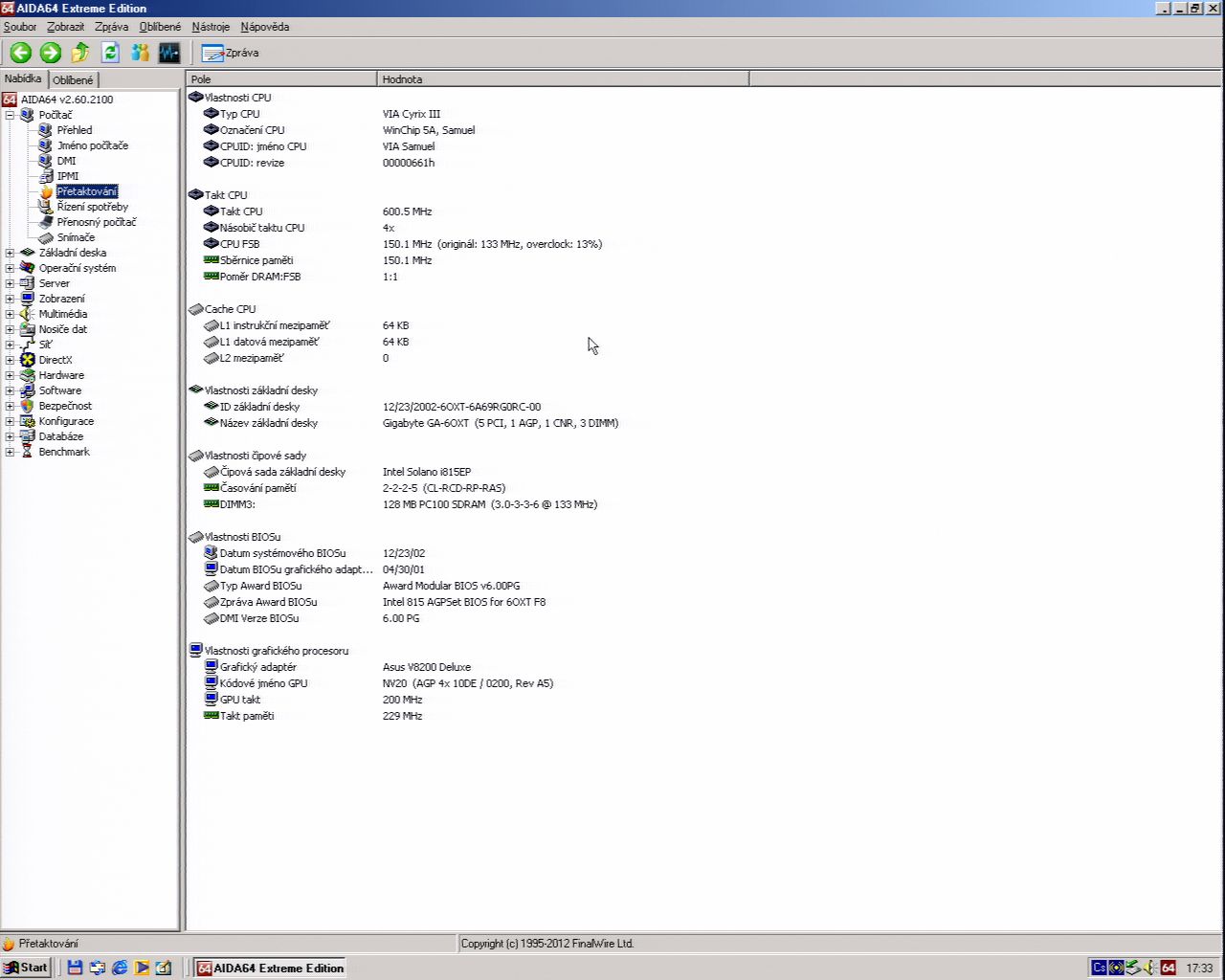Click the Vlastnosti CPU group icon
The height and width of the screenshot is (980, 1225).
(196, 97)
